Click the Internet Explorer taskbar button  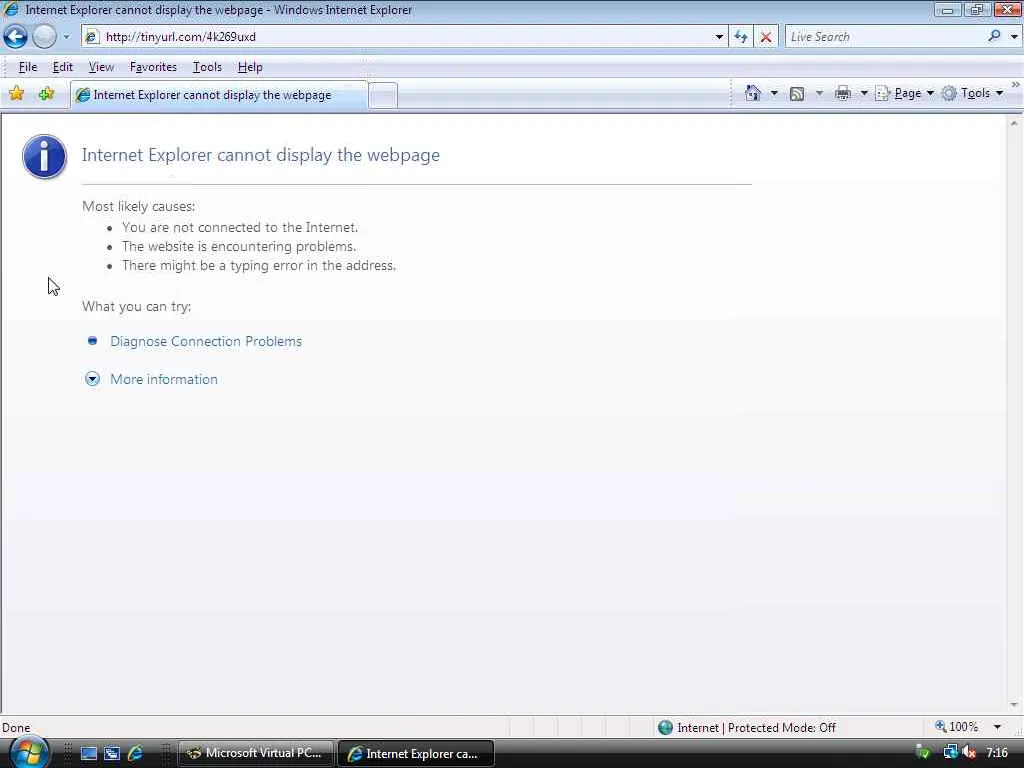click(415, 754)
